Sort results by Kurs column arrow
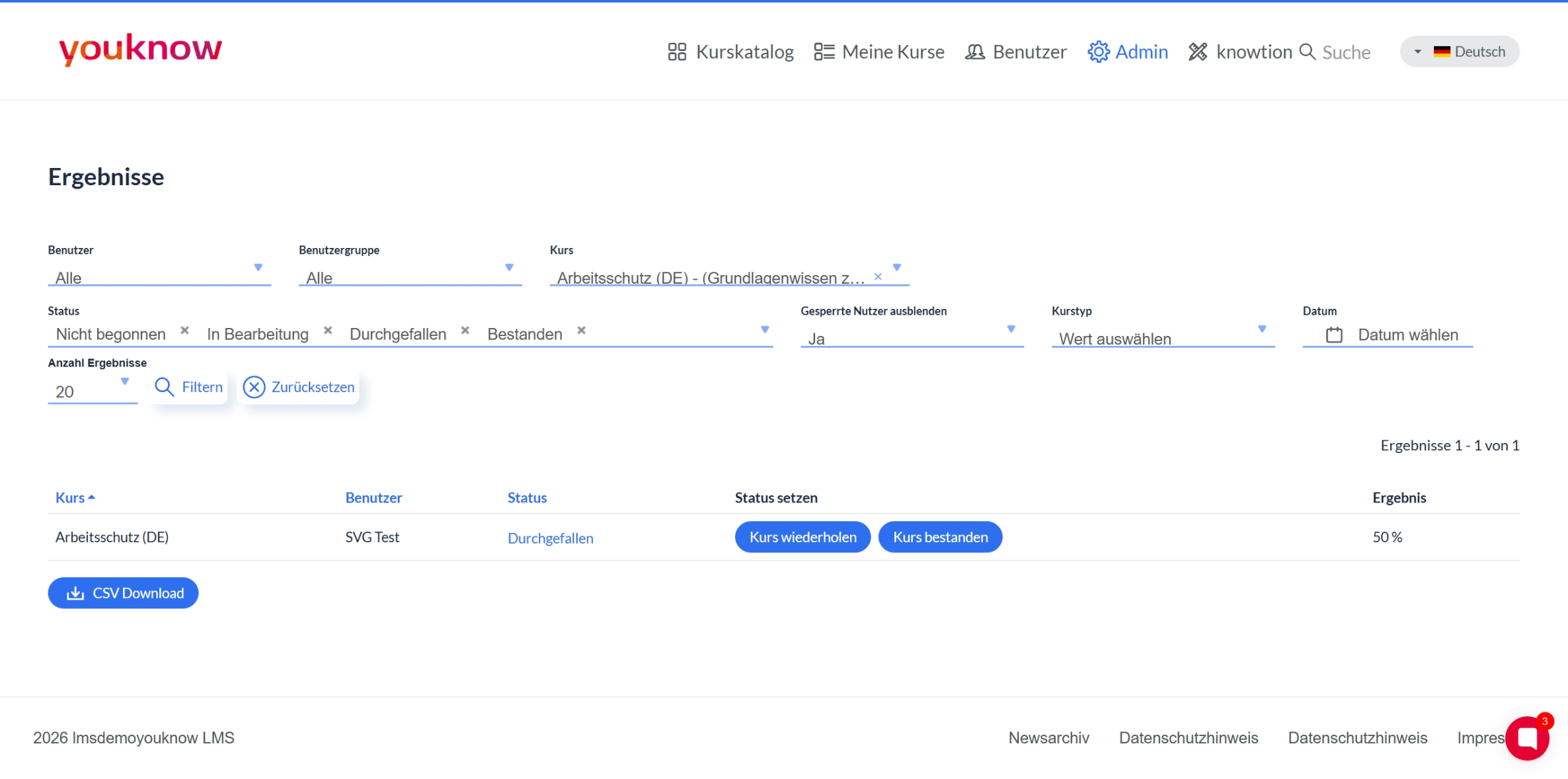1568x779 pixels. click(x=91, y=497)
